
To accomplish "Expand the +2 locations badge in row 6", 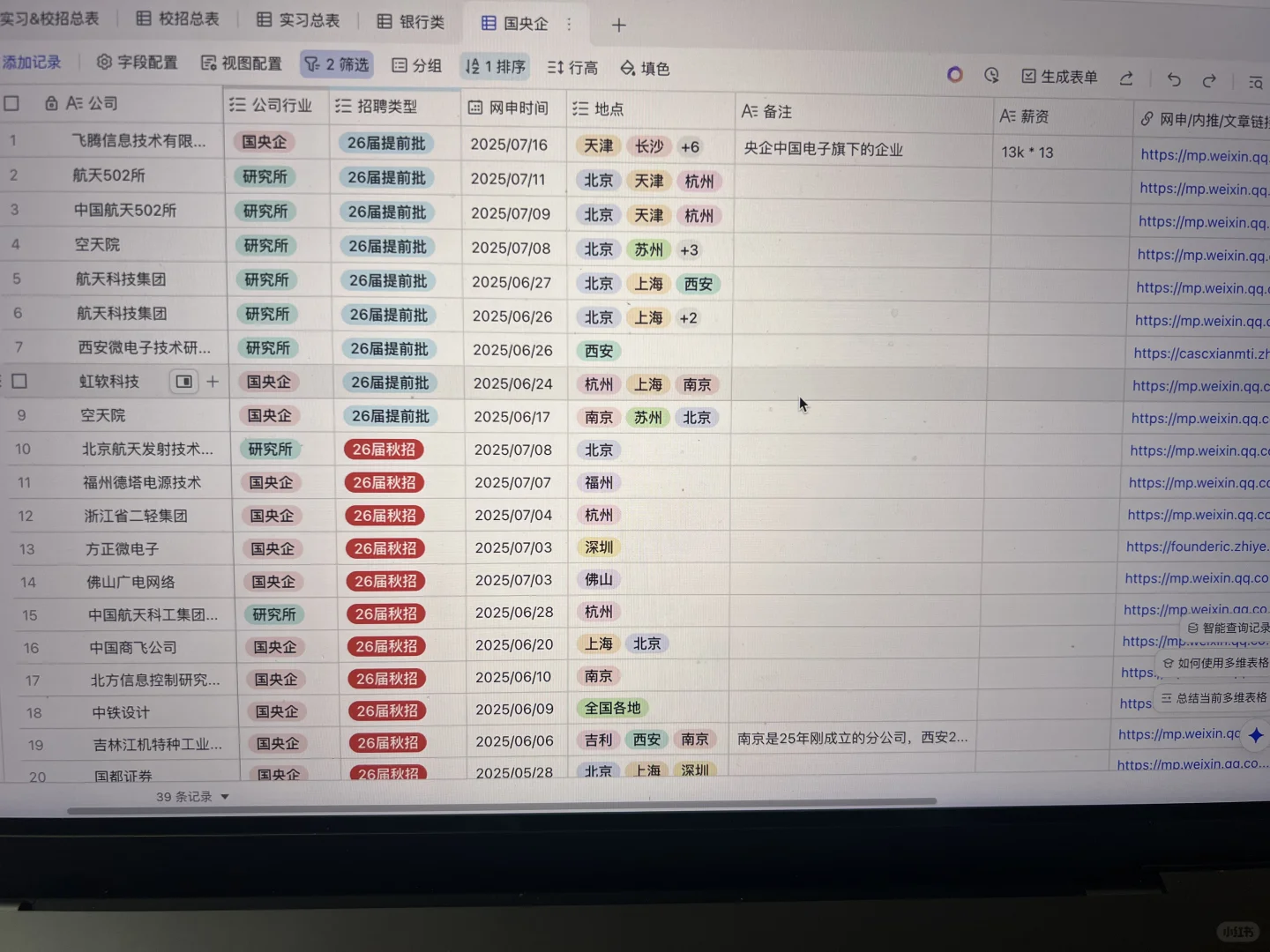I will (688, 318).
